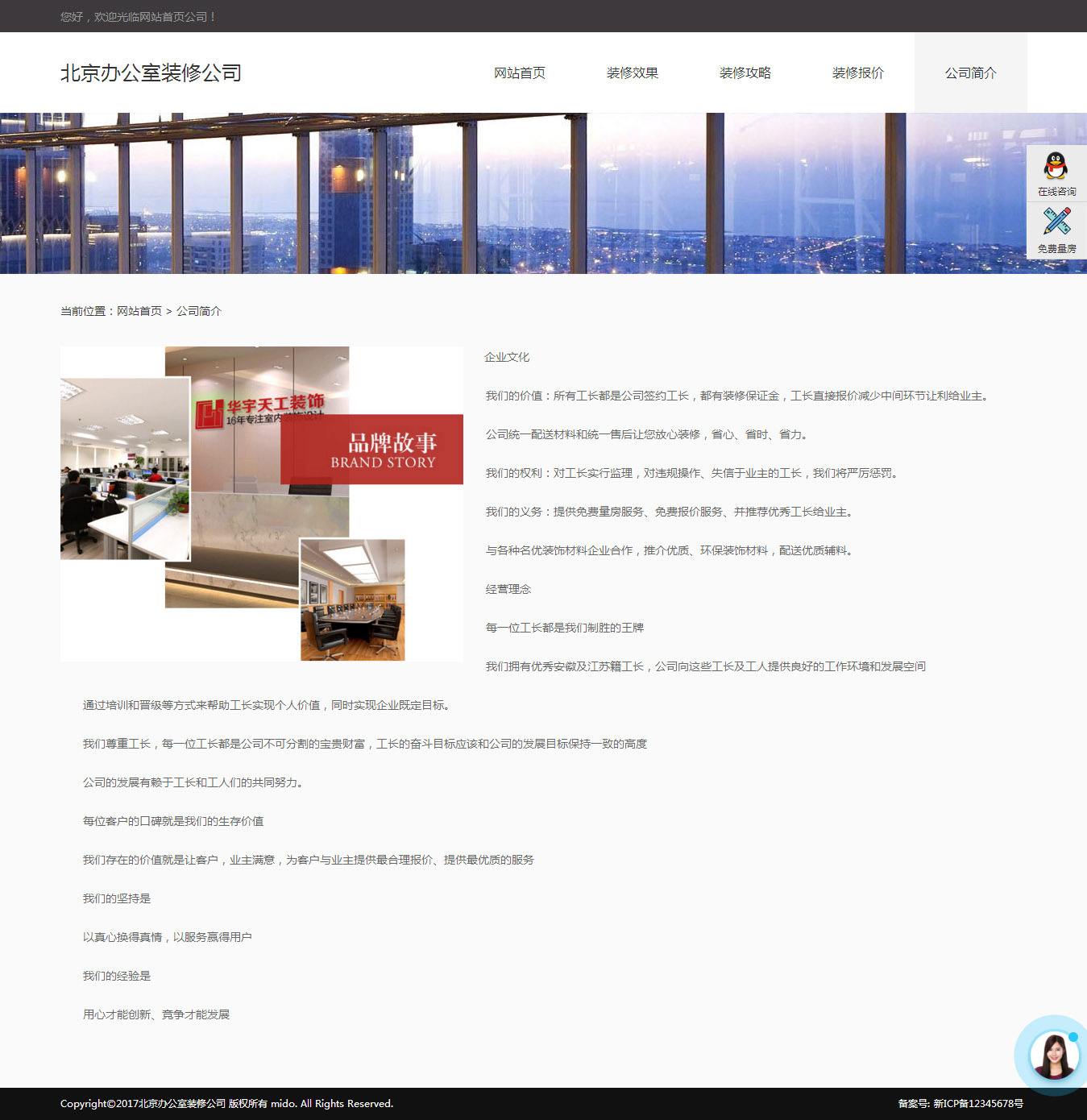Go to the 装修效果 navigation item
Image resolution: width=1087 pixels, height=1120 pixels.
point(633,73)
